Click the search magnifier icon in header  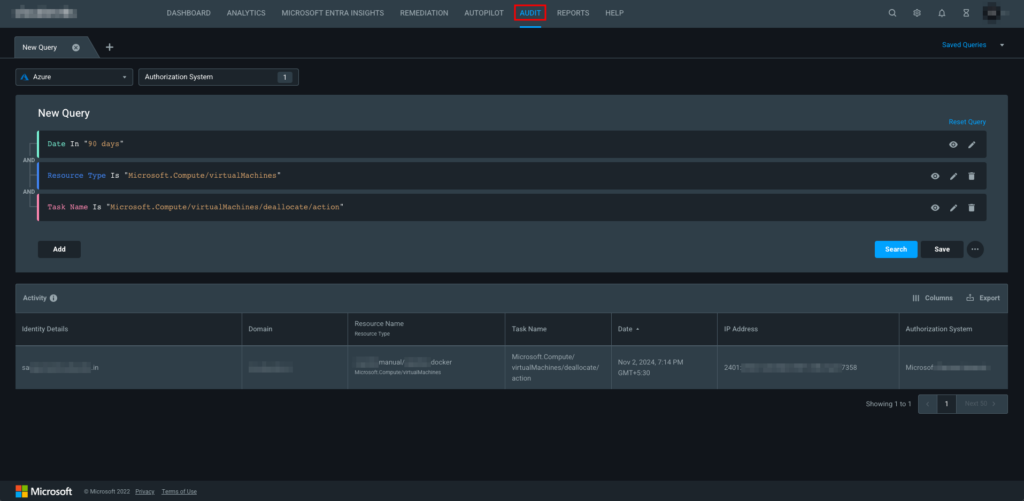coord(892,13)
